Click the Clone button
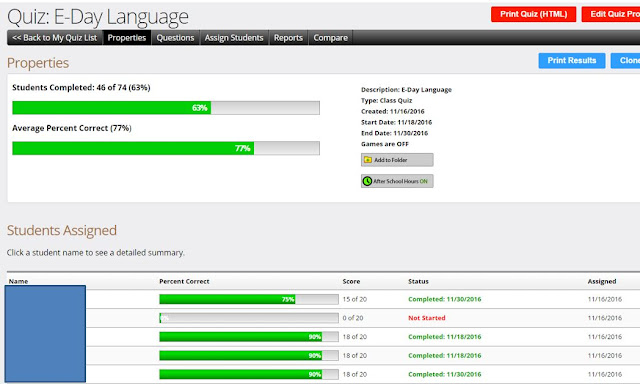640x384 pixels. (x=626, y=60)
